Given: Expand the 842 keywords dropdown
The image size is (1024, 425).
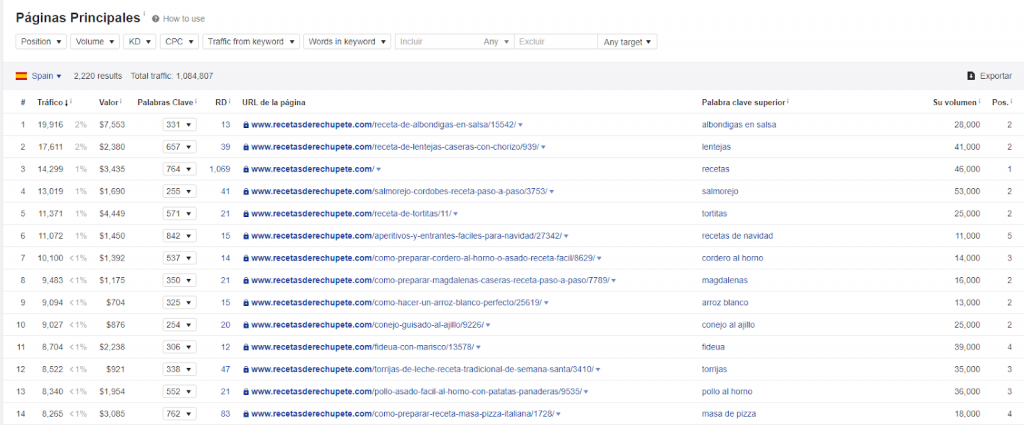Looking at the screenshot, I should coord(180,236).
